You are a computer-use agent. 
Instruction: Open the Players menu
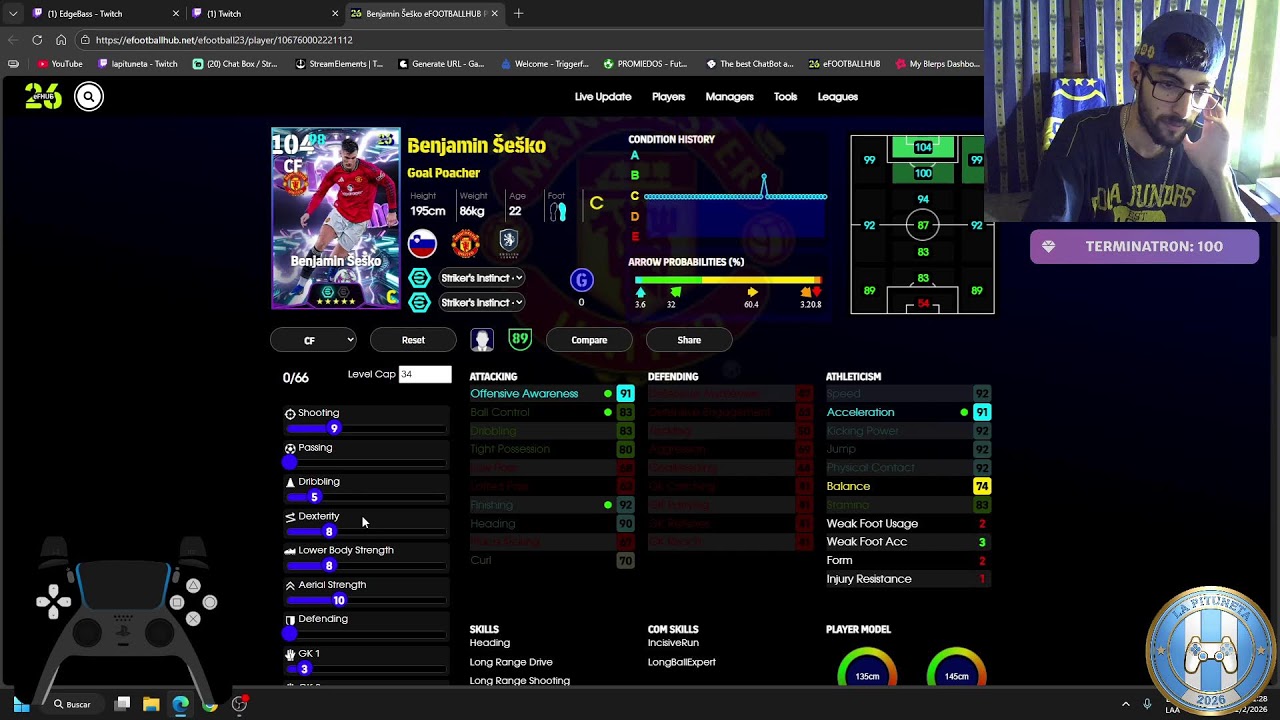[x=668, y=97]
